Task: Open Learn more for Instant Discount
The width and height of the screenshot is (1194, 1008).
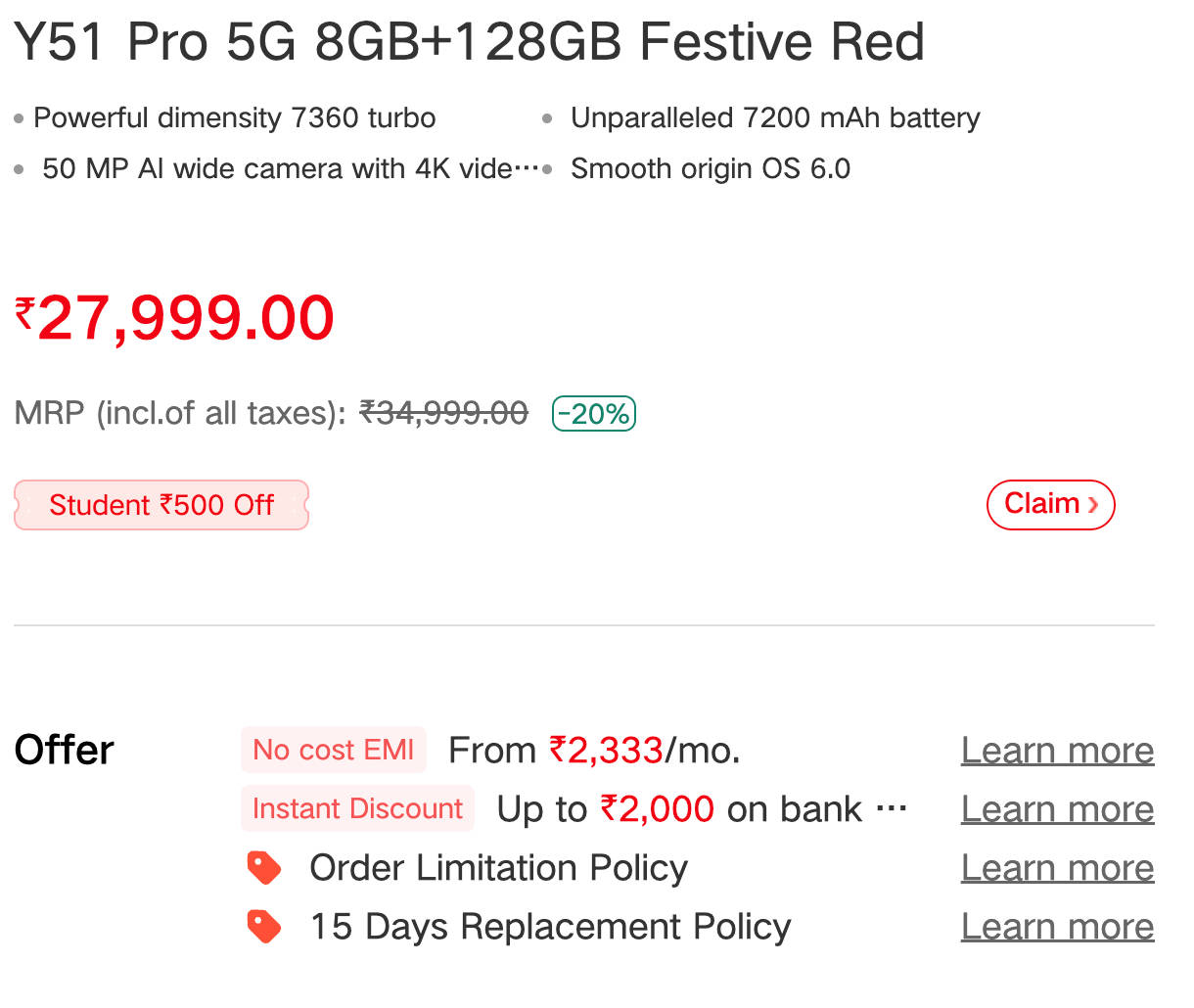Action: pyautogui.click(x=1057, y=809)
